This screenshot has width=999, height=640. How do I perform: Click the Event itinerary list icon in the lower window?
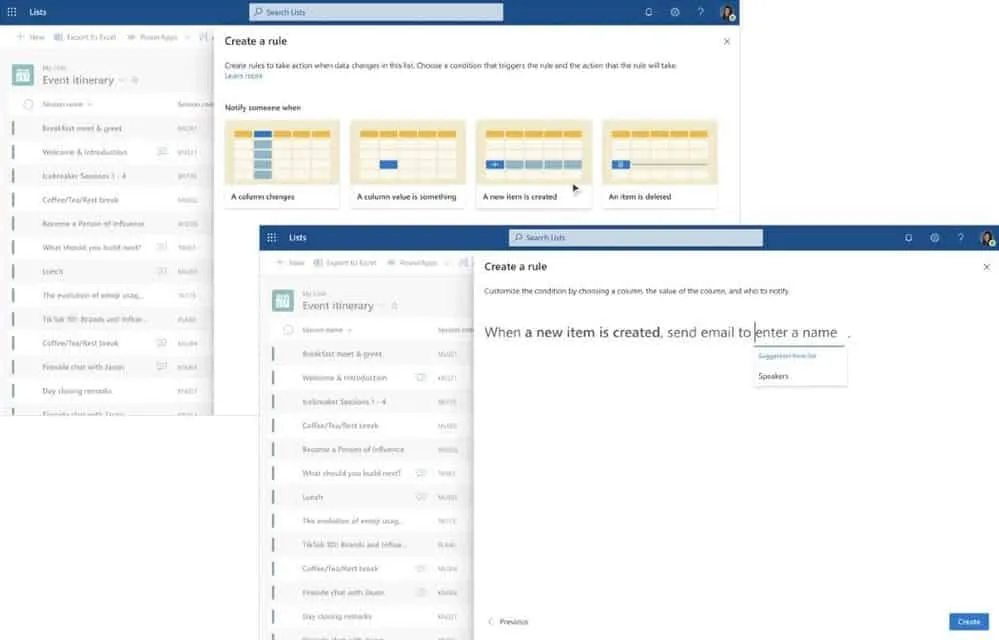[283, 300]
